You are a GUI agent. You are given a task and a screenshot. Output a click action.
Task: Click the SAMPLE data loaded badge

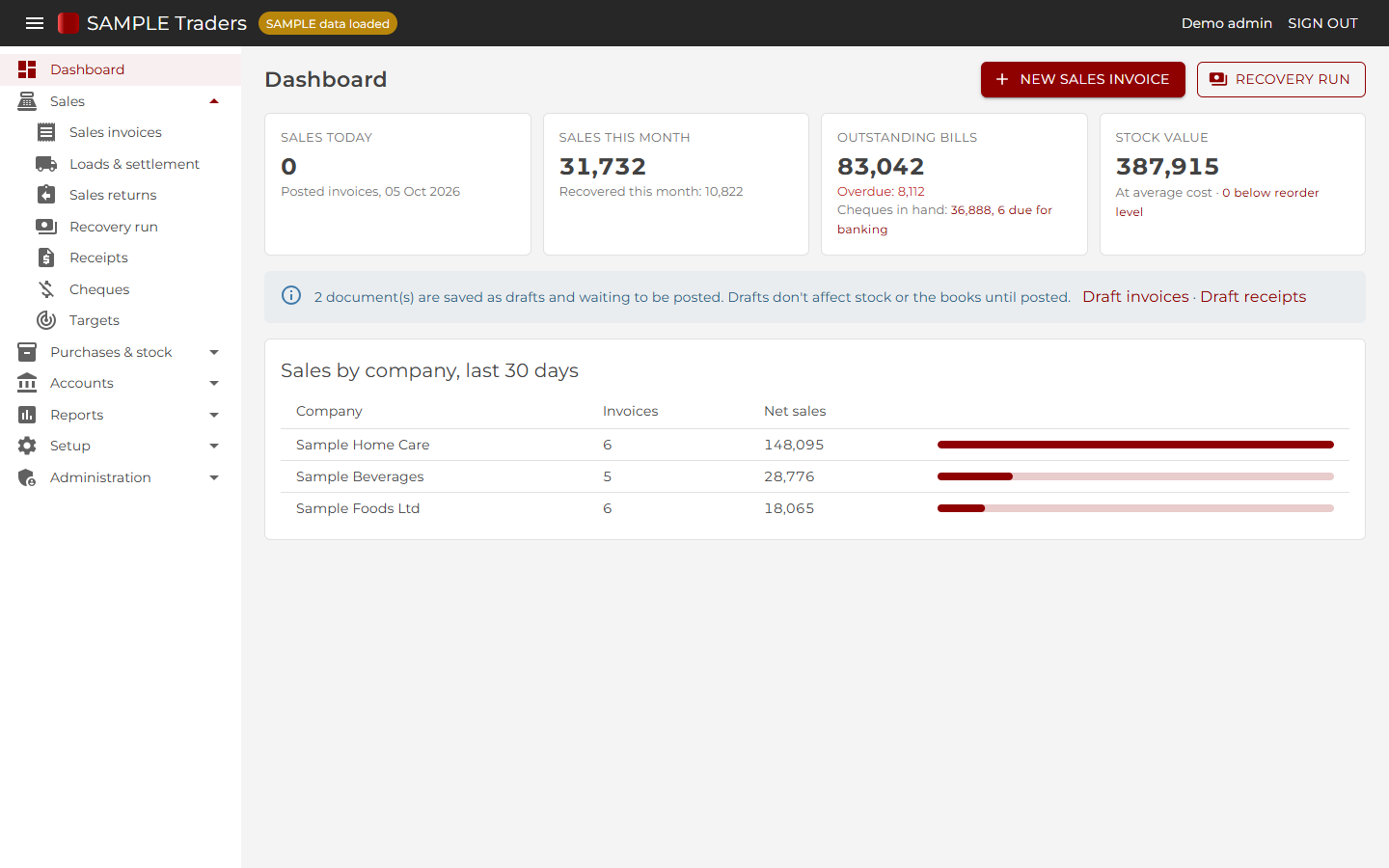328,23
